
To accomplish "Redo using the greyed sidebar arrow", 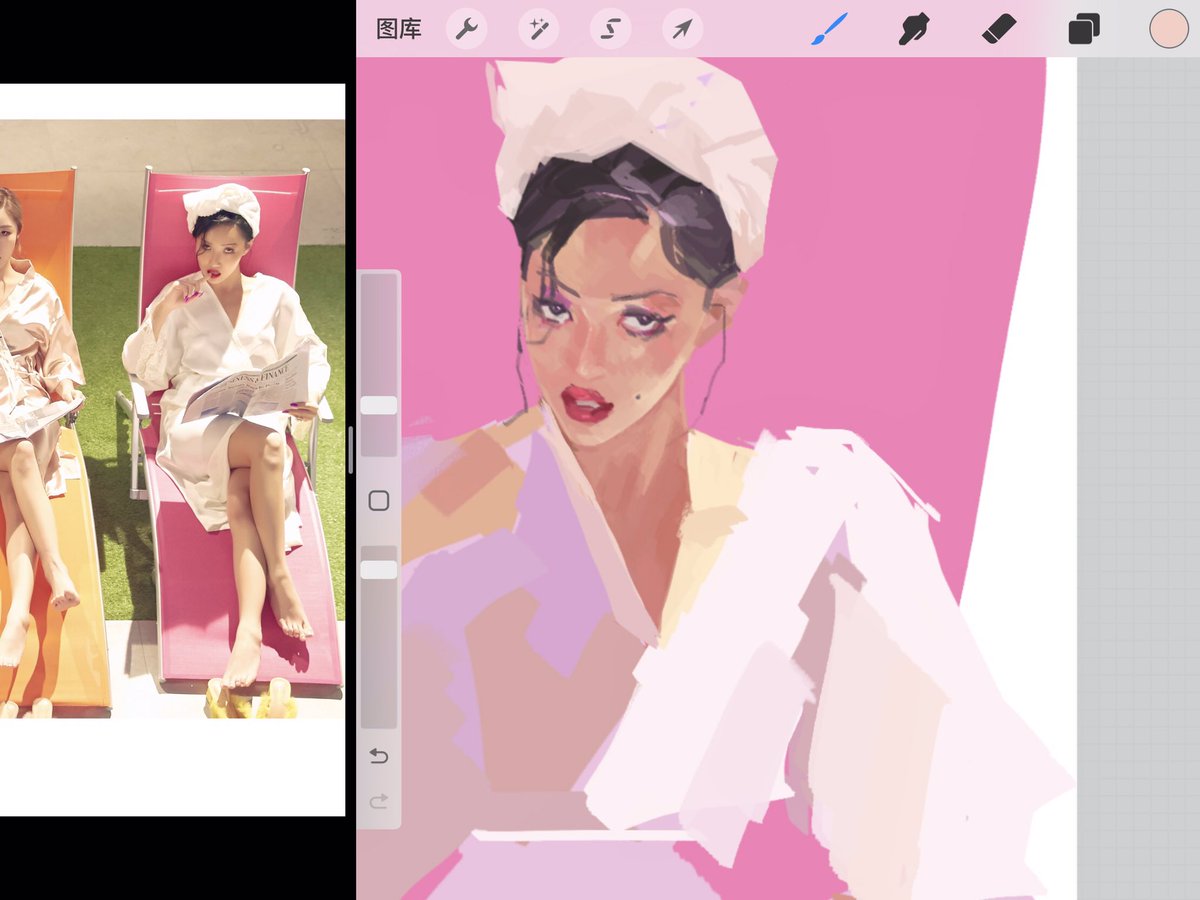I will [x=379, y=801].
